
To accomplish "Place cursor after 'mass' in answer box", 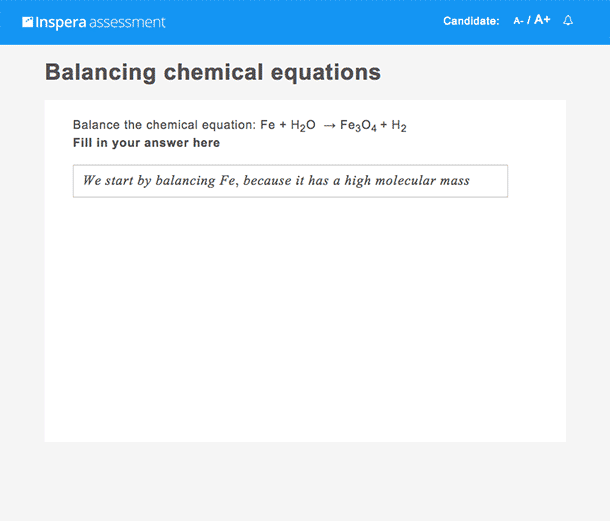I will click(471, 181).
